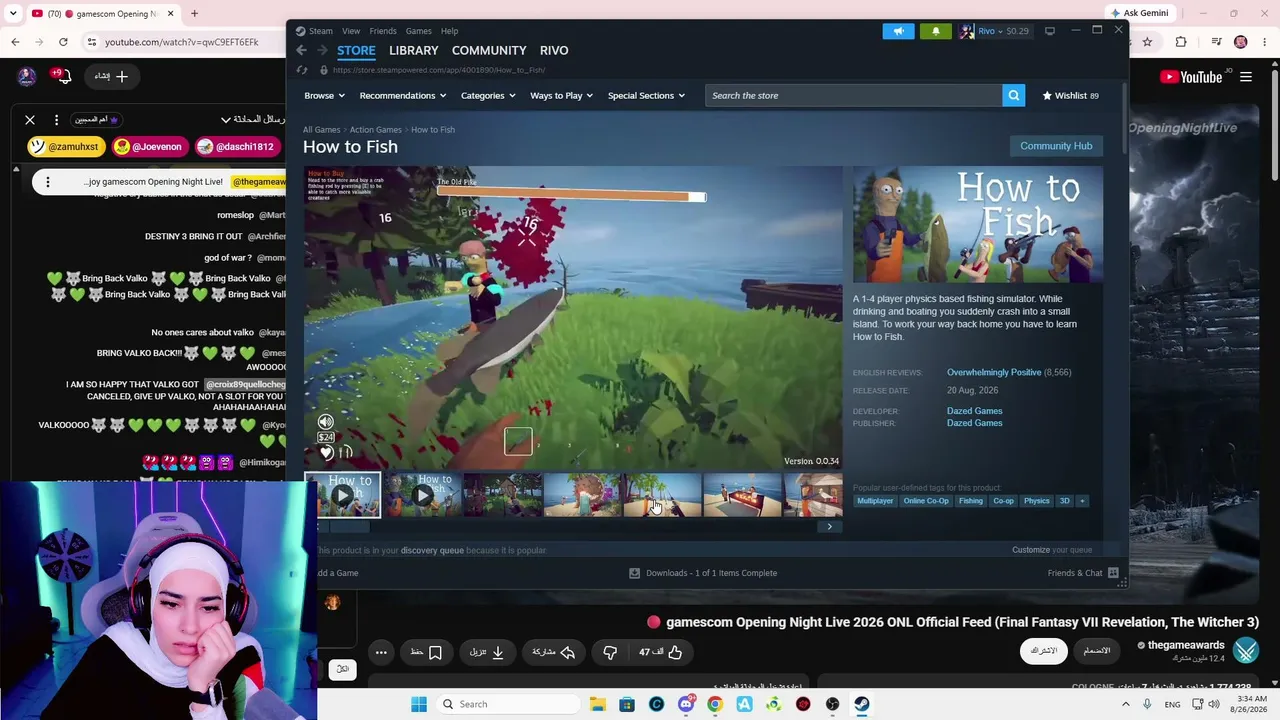Open the View menu in Steam
Viewport: 1280px width, 720px height.
pyautogui.click(x=351, y=31)
